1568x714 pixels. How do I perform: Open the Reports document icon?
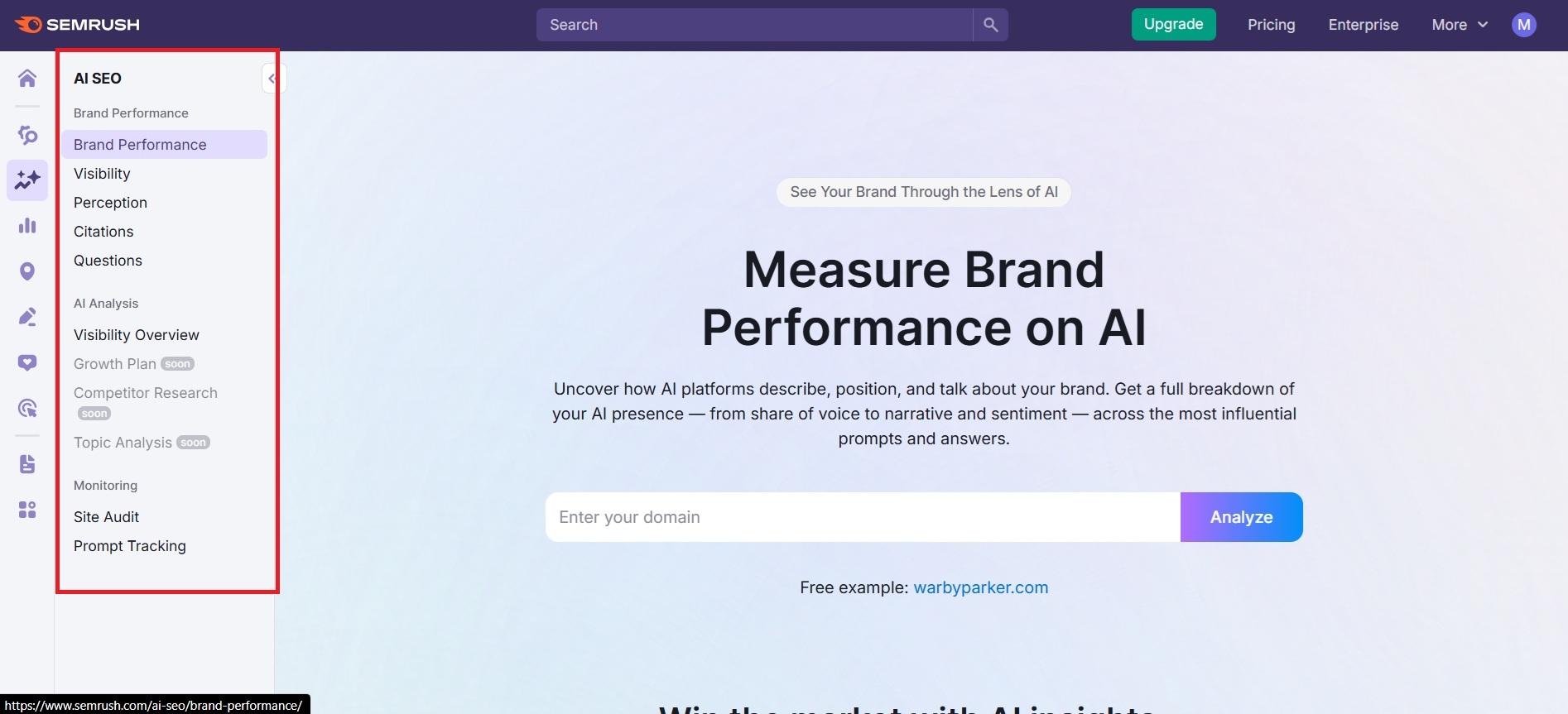[x=27, y=463]
